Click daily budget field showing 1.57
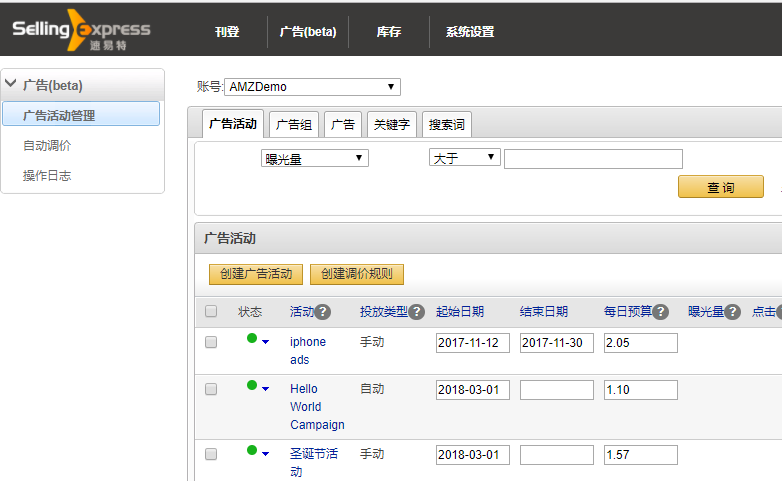The height and width of the screenshot is (481, 782). pyautogui.click(x=641, y=455)
